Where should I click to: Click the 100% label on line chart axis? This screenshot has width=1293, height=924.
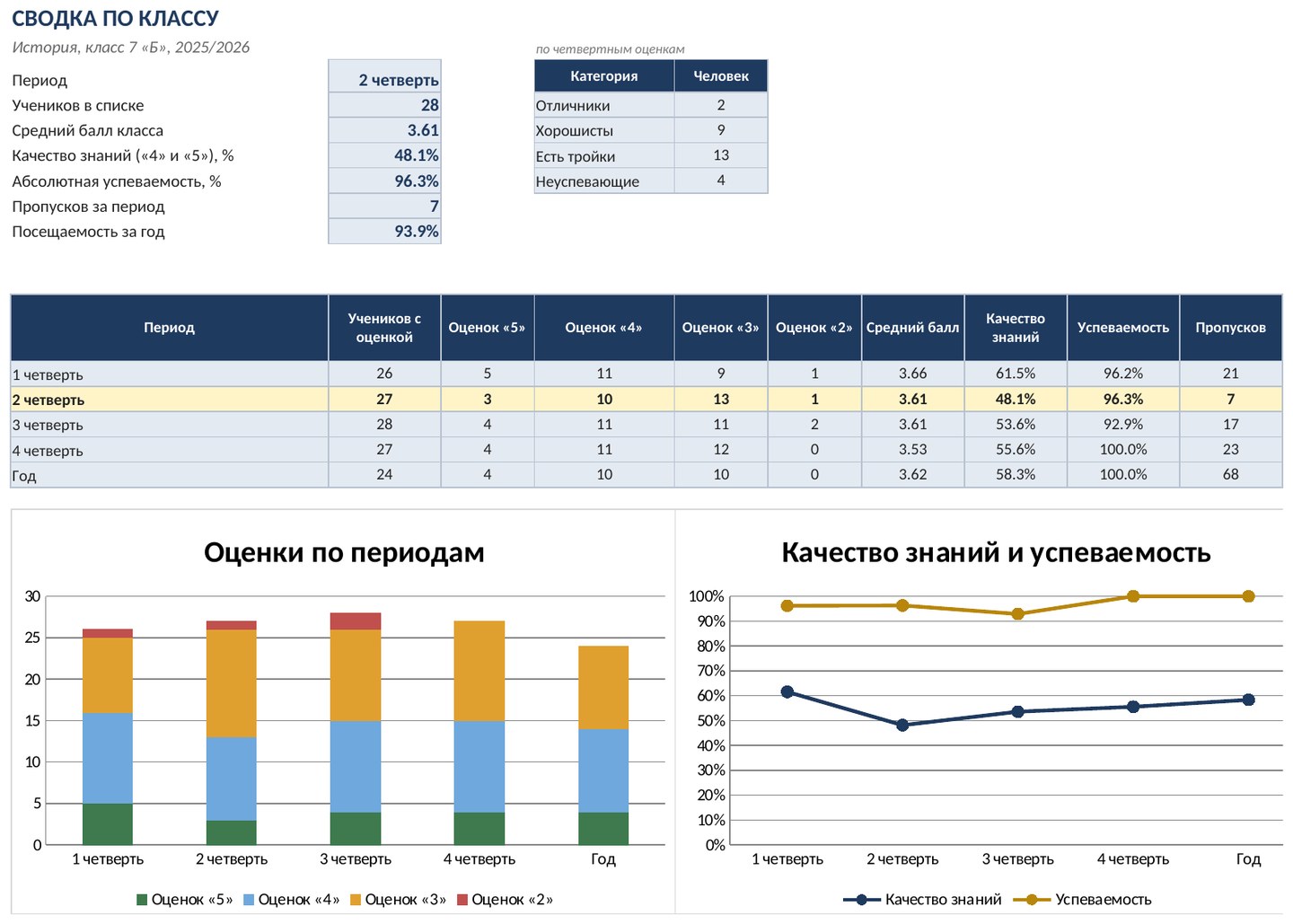tap(706, 596)
